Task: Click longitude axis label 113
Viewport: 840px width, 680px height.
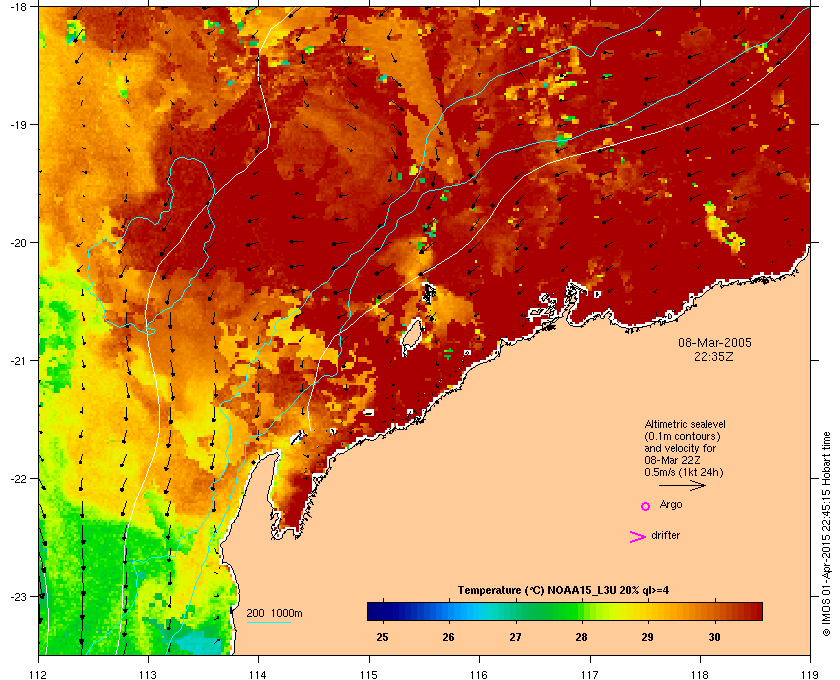Action: click(148, 675)
